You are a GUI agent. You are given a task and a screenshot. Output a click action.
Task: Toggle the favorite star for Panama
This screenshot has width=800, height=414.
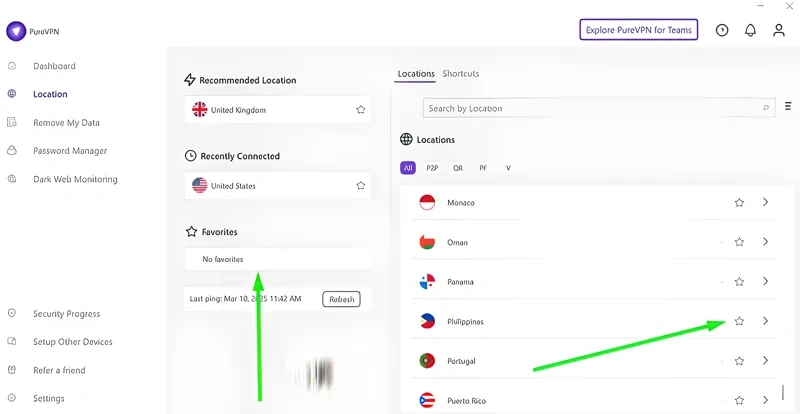(739, 282)
